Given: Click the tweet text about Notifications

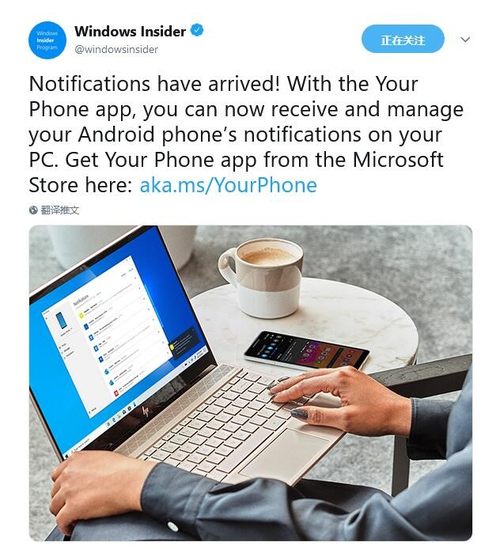Looking at the screenshot, I should pyautogui.click(x=246, y=134).
